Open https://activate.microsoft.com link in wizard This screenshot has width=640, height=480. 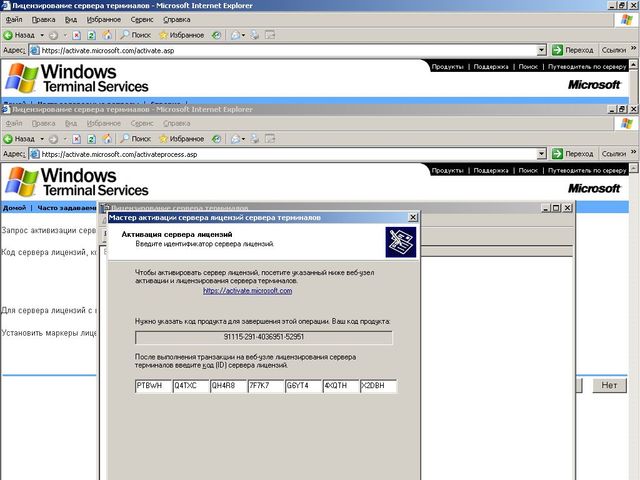click(247, 291)
